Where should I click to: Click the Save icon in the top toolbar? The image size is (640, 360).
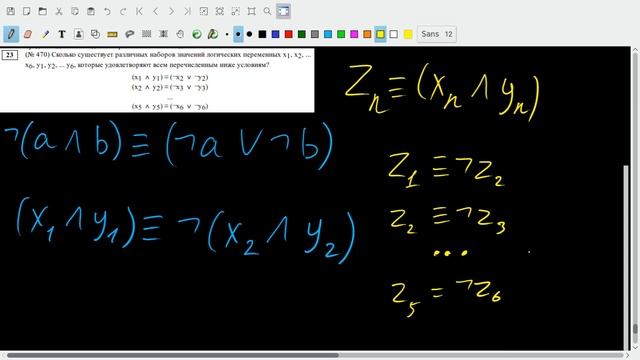click(11, 11)
